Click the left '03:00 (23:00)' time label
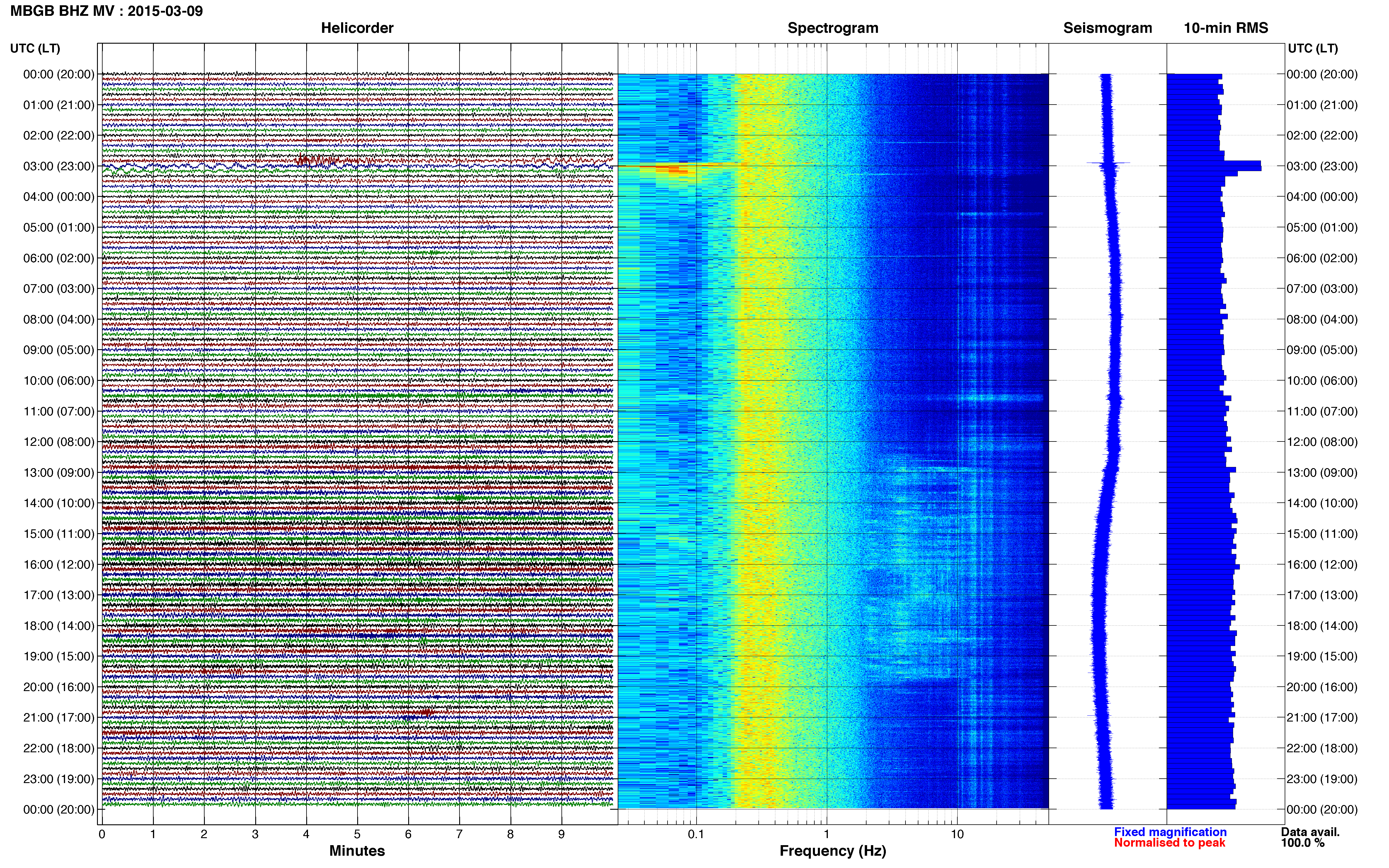 pyautogui.click(x=59, y=166)
